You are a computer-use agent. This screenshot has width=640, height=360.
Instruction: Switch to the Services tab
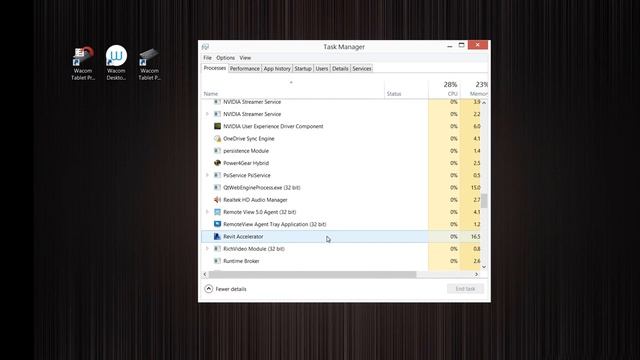(x=362, y=69)
